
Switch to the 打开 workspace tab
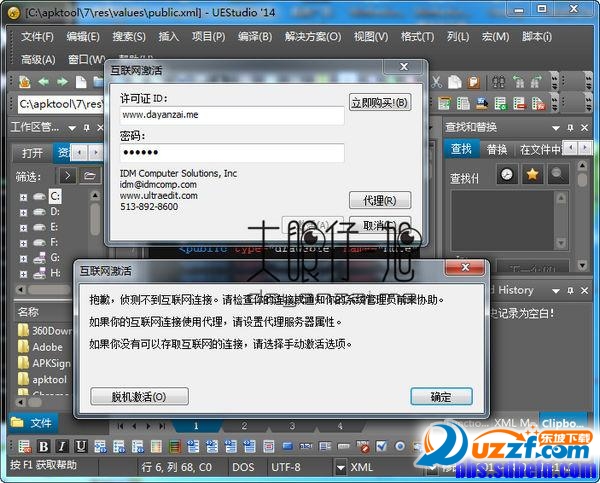[x=33, y=153]
